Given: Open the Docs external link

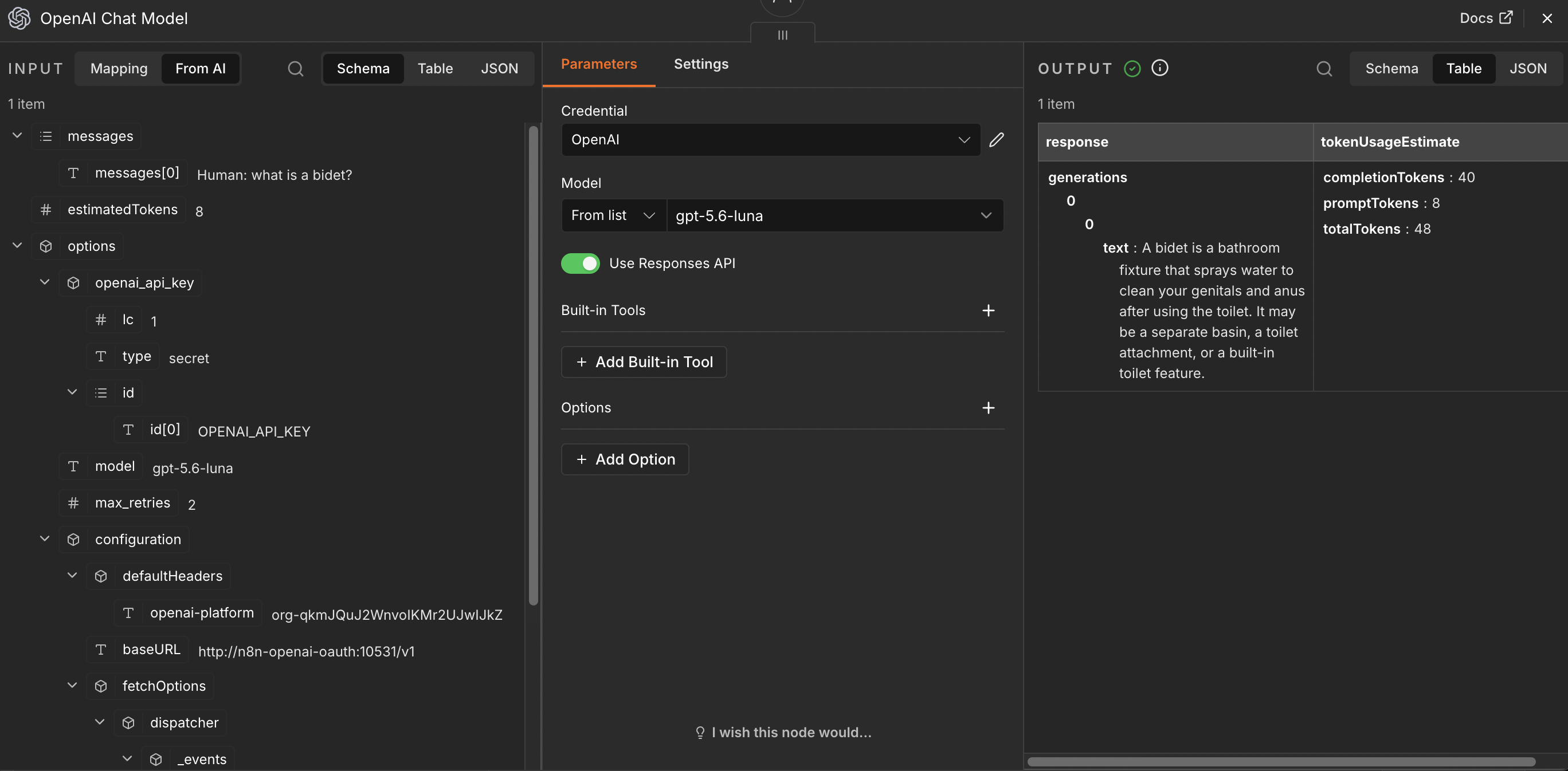Looking at the screenshot, I should click(x=1486, y=18).
